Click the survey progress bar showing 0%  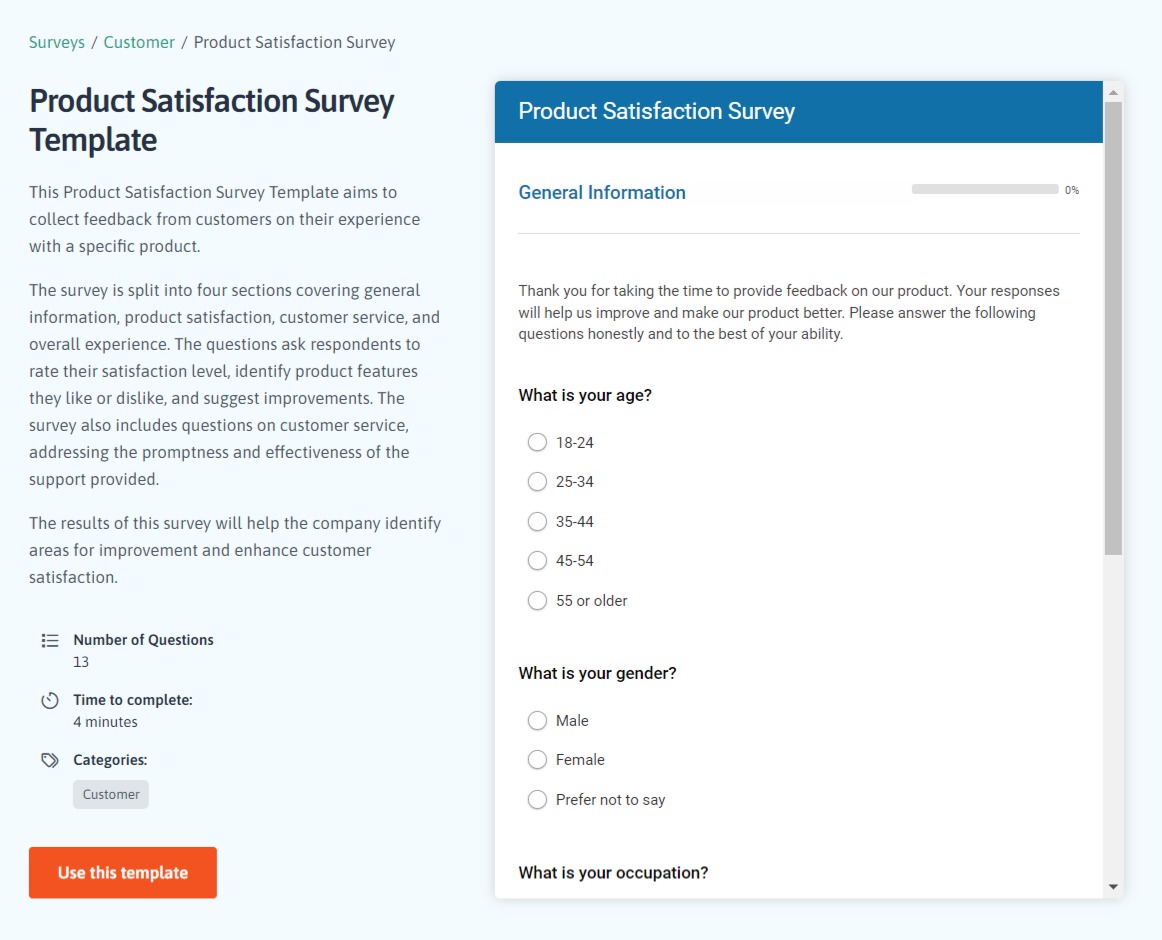[984, 188]
